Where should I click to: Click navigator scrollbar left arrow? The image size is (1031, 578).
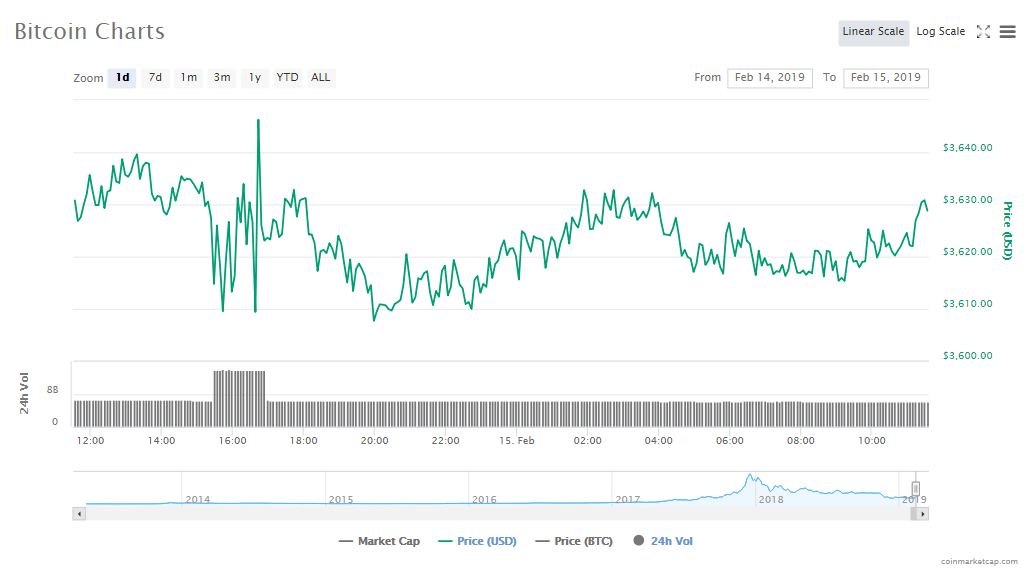pyautogui.click(x=80, y=513)
